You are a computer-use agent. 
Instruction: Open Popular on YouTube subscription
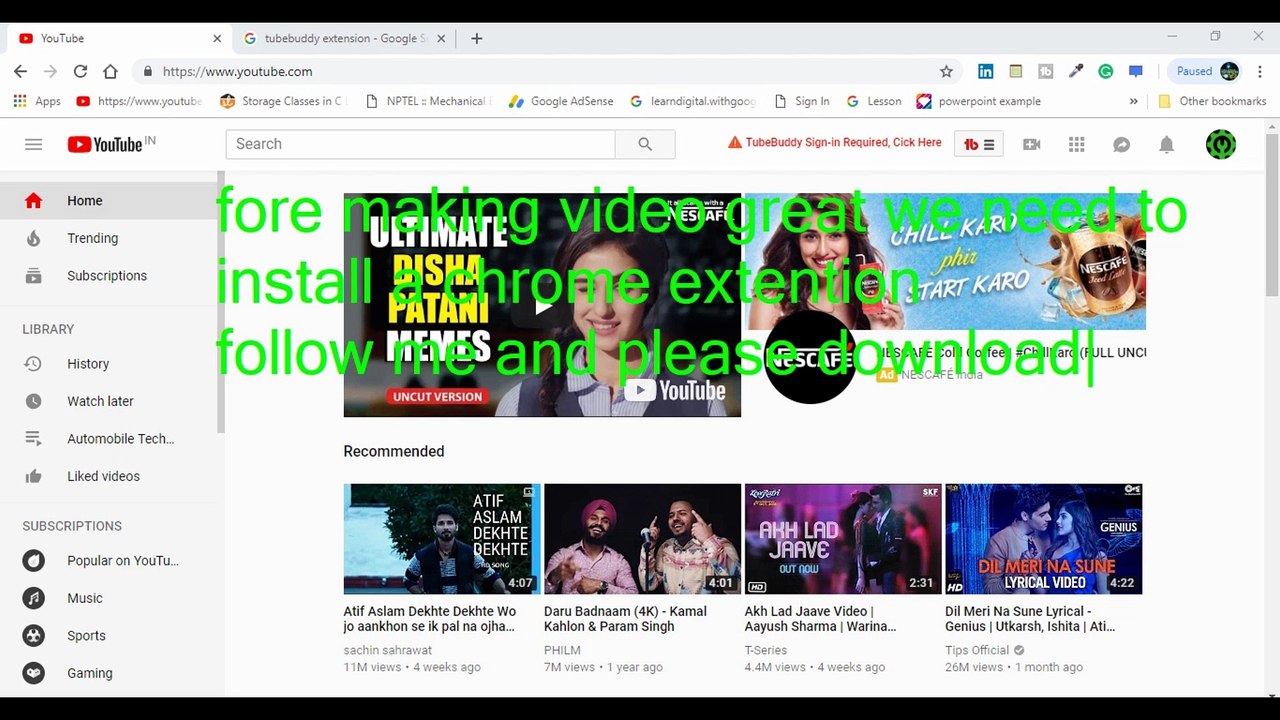pyautogui.click(x=108, y=561)
